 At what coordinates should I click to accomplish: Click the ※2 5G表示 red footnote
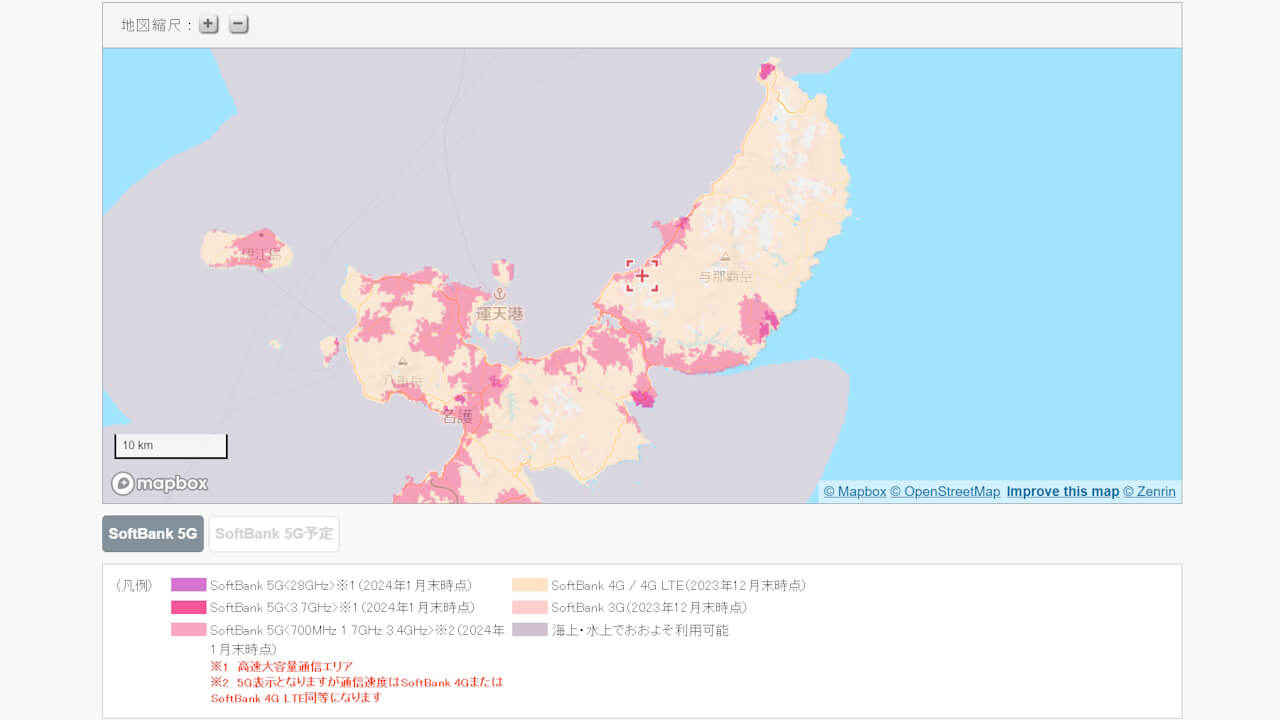(x=356, y=689)
